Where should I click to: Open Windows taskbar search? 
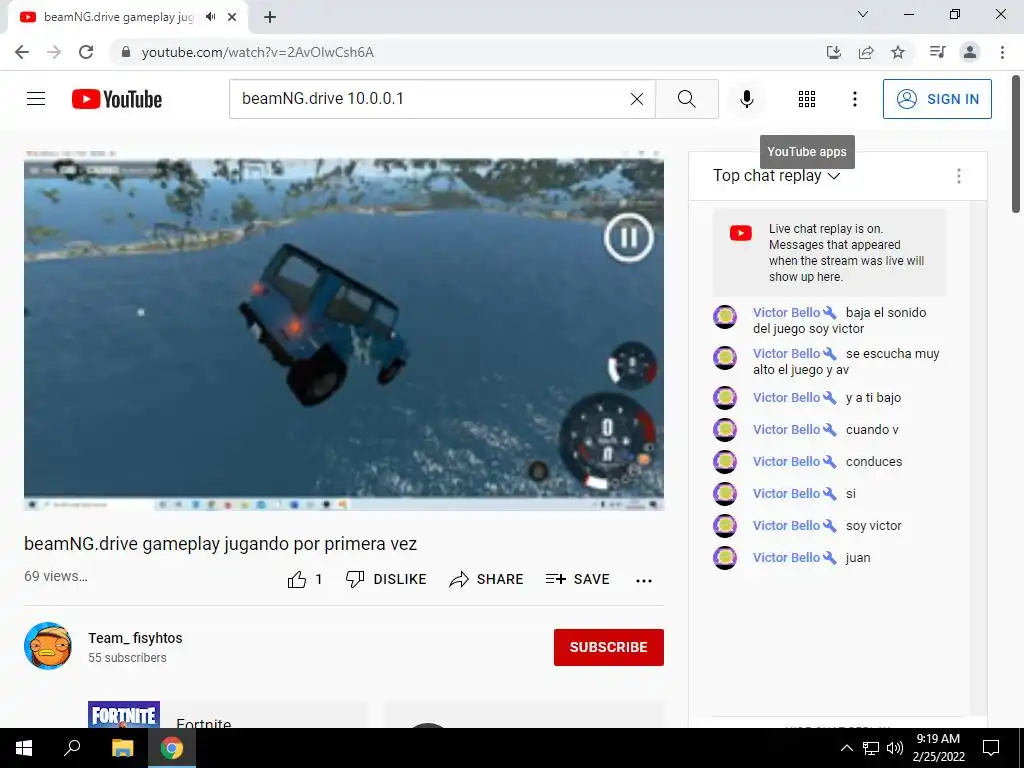tap(72, 748)
